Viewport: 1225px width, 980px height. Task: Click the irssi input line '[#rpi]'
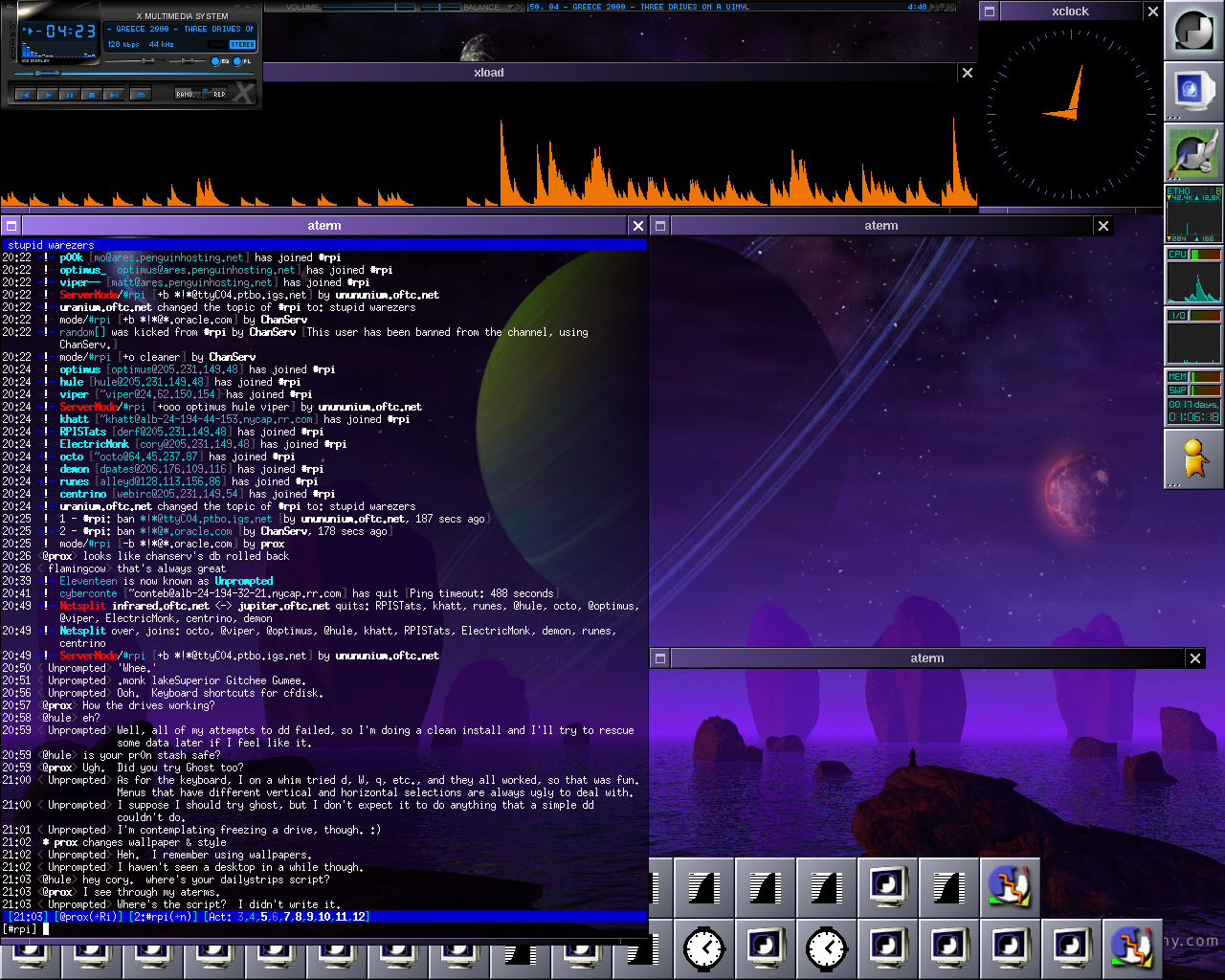[x=323, y=929]
